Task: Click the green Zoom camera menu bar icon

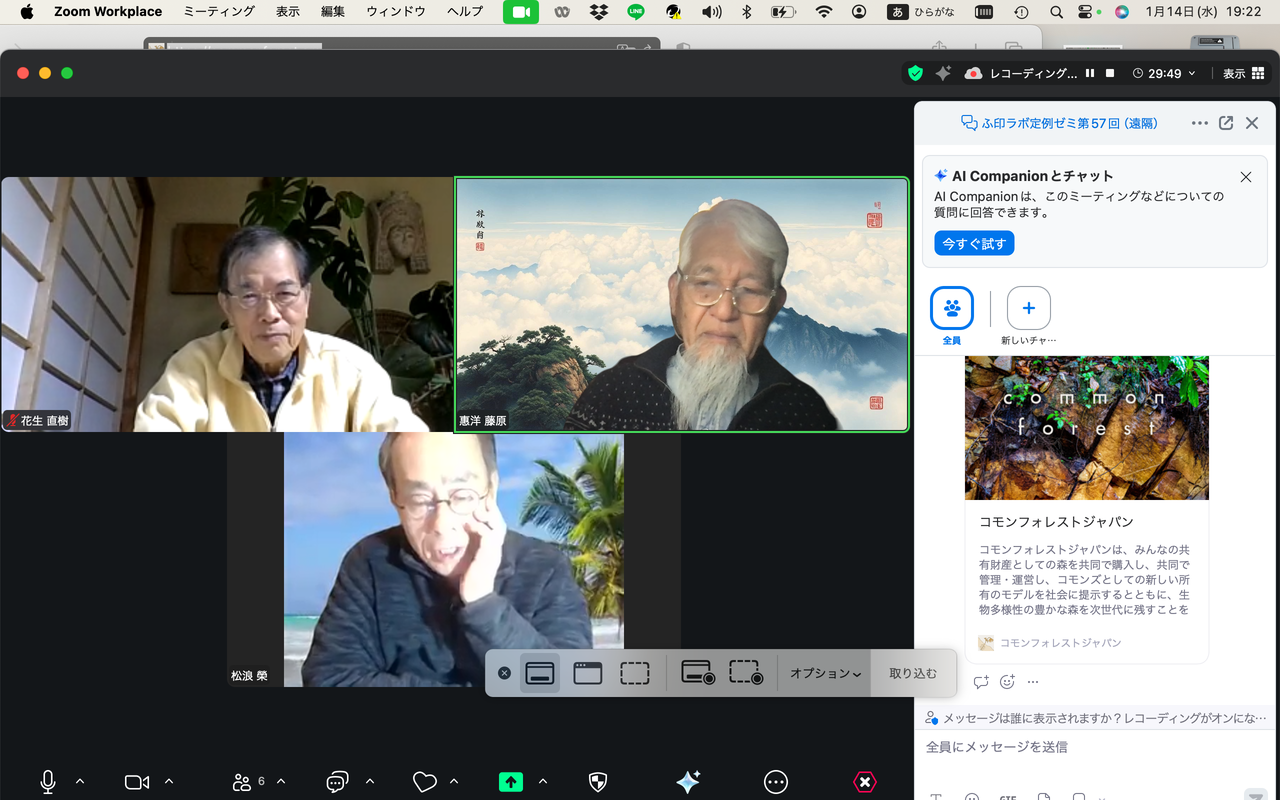Action: 521,12
